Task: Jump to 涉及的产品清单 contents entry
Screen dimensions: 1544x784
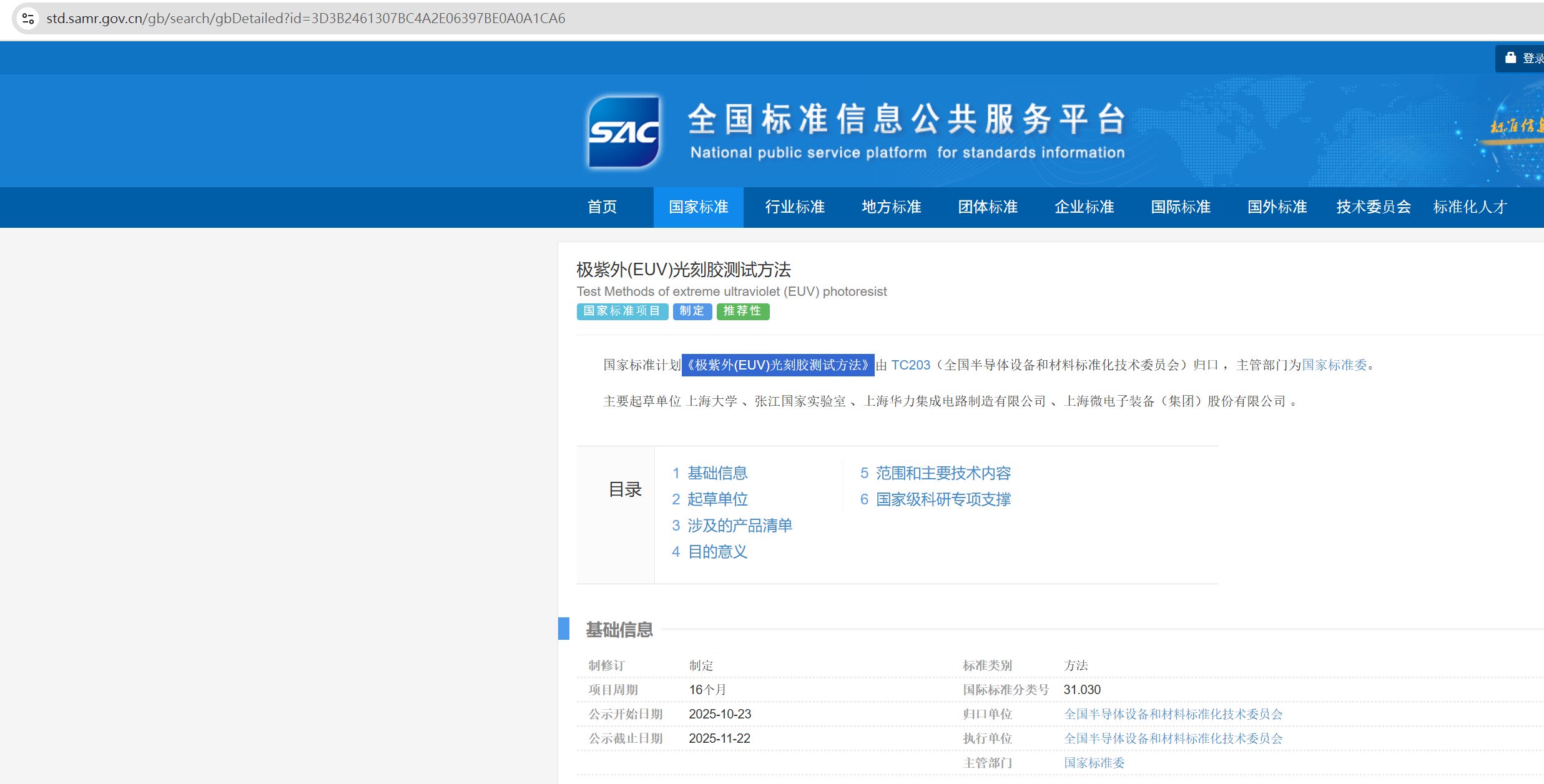Action: pos(739,526)
